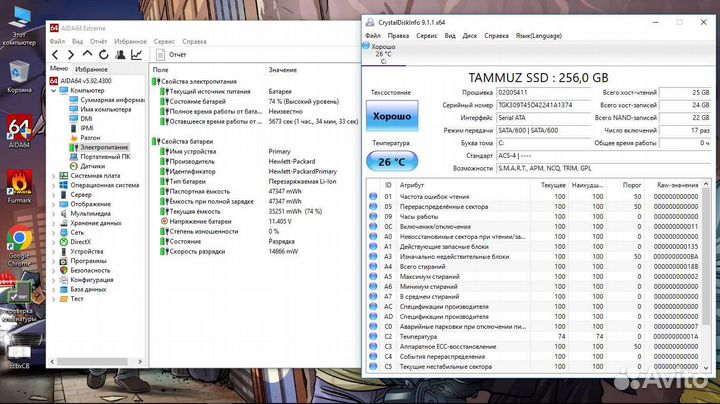Expand the Системная плата tree node
720x404 pixels.
pyautogui.click(x=54, y=176)
